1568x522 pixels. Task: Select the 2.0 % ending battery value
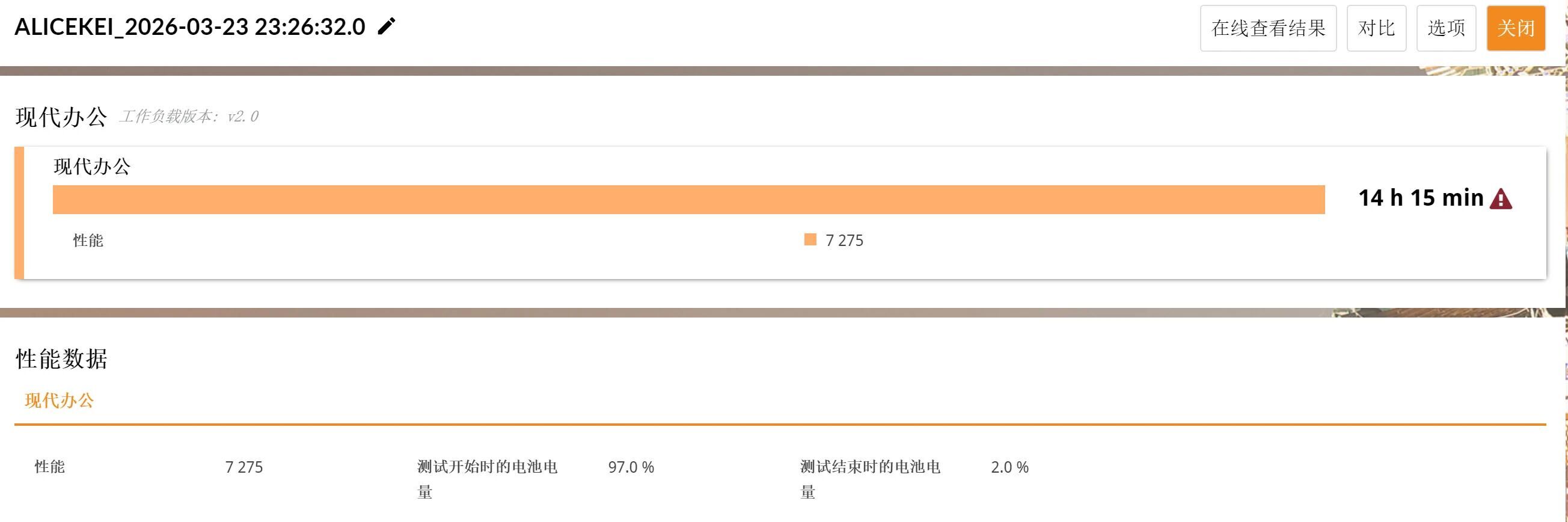[1009, 467]
